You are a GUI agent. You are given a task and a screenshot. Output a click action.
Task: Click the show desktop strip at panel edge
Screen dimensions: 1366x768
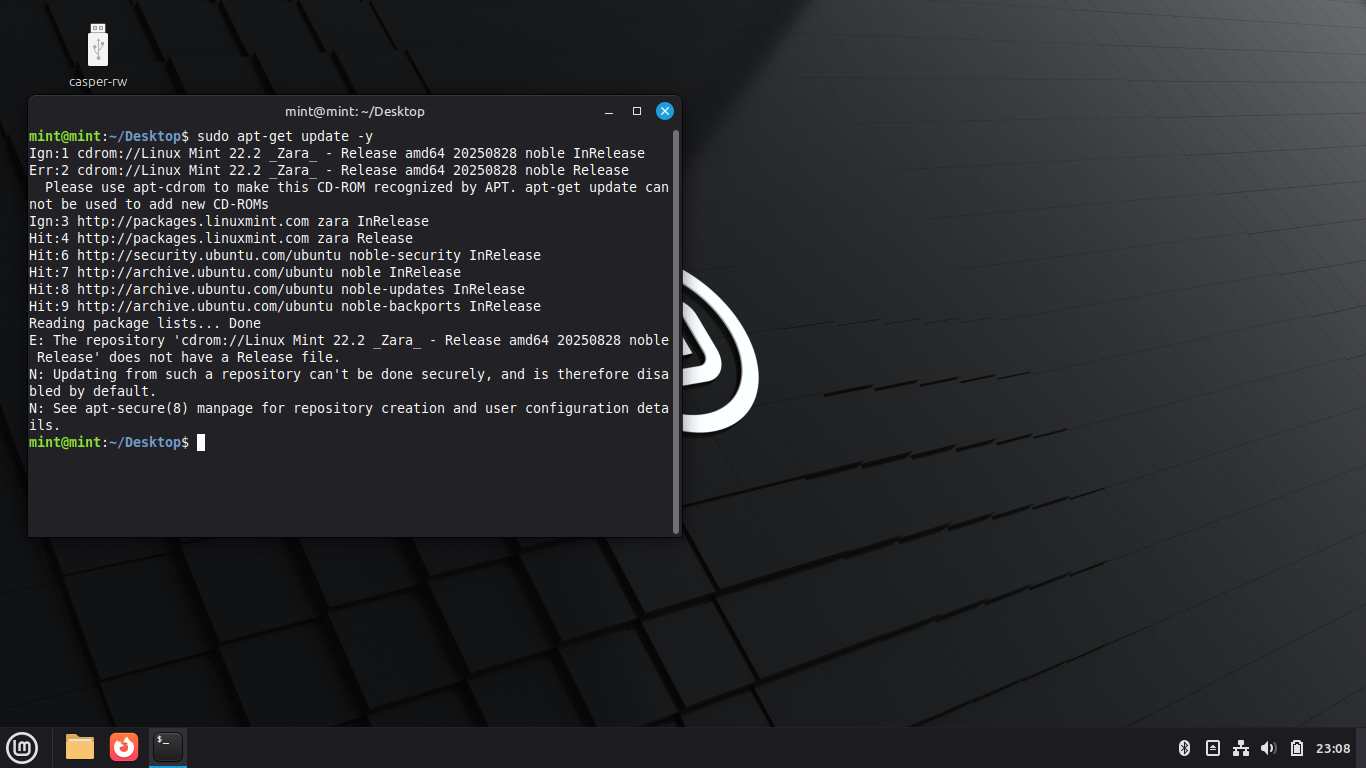pos(1362,748)
